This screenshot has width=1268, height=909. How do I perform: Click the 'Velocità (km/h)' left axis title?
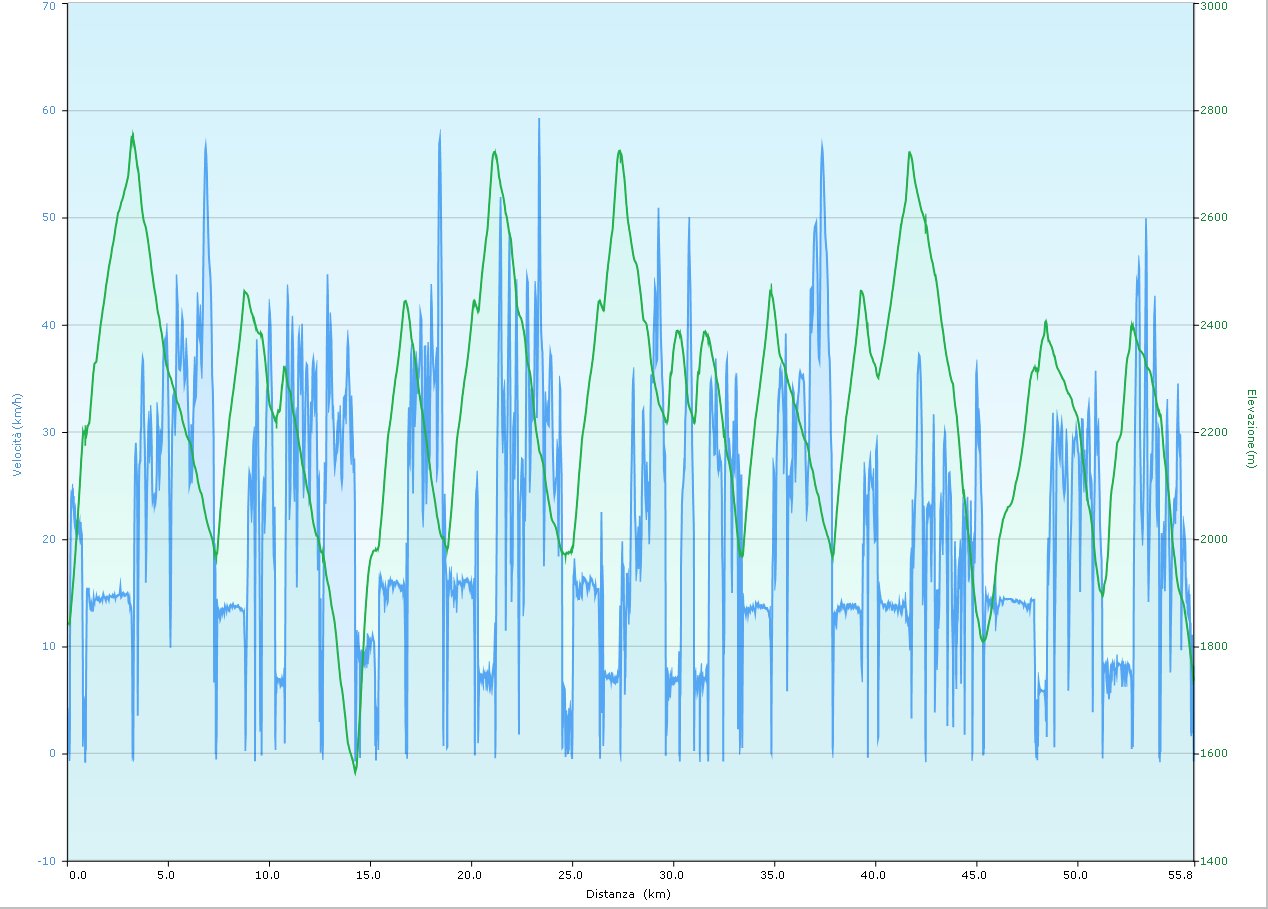pyautogui.click(x=17, y=432)
